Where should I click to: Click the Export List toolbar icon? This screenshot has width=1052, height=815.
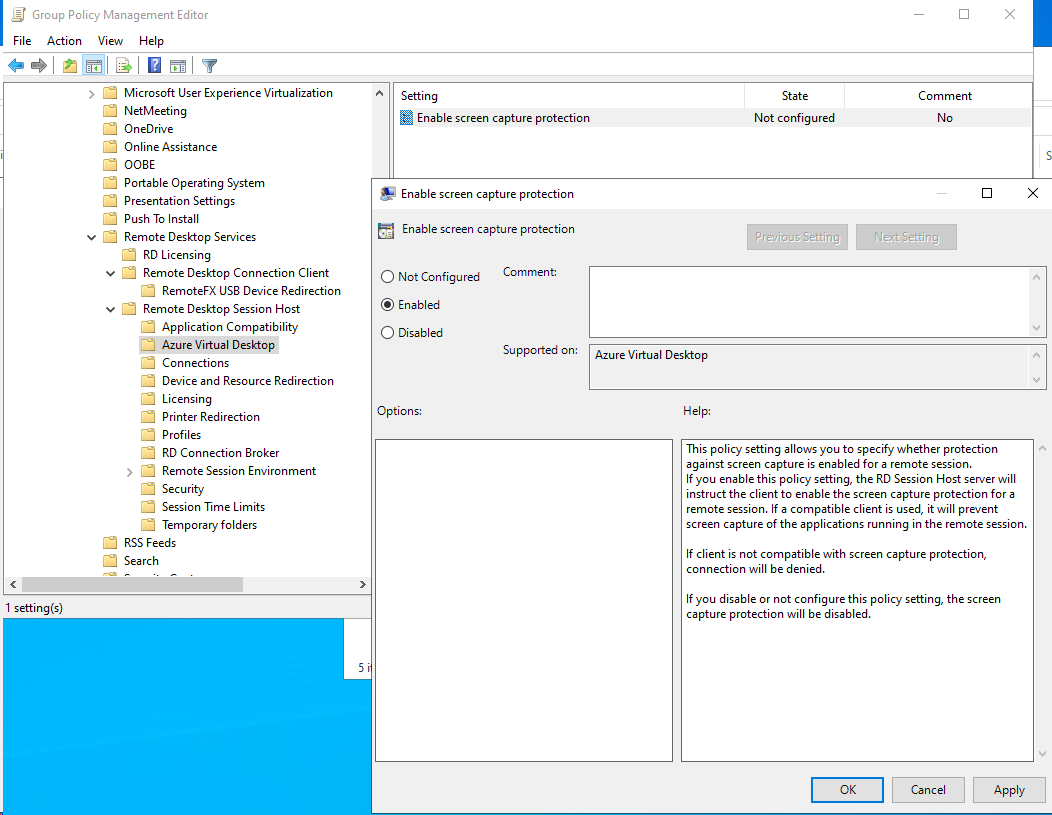(124, 66)
